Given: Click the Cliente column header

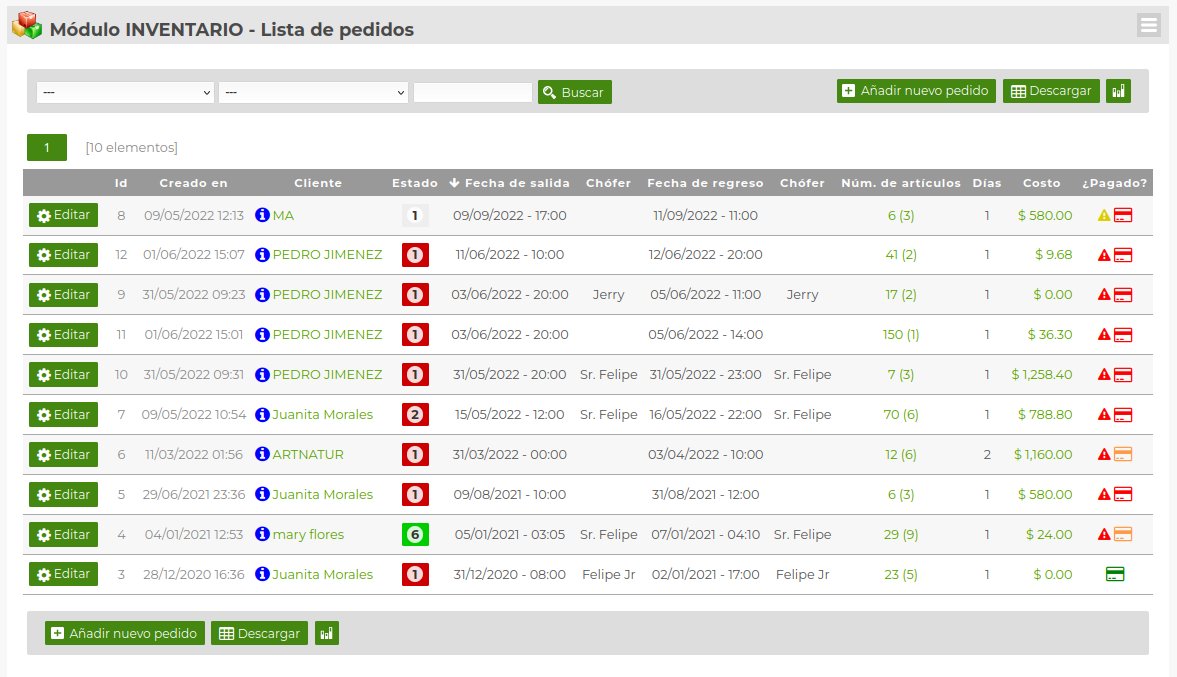Looking at the screenshot, I should 320,183.
